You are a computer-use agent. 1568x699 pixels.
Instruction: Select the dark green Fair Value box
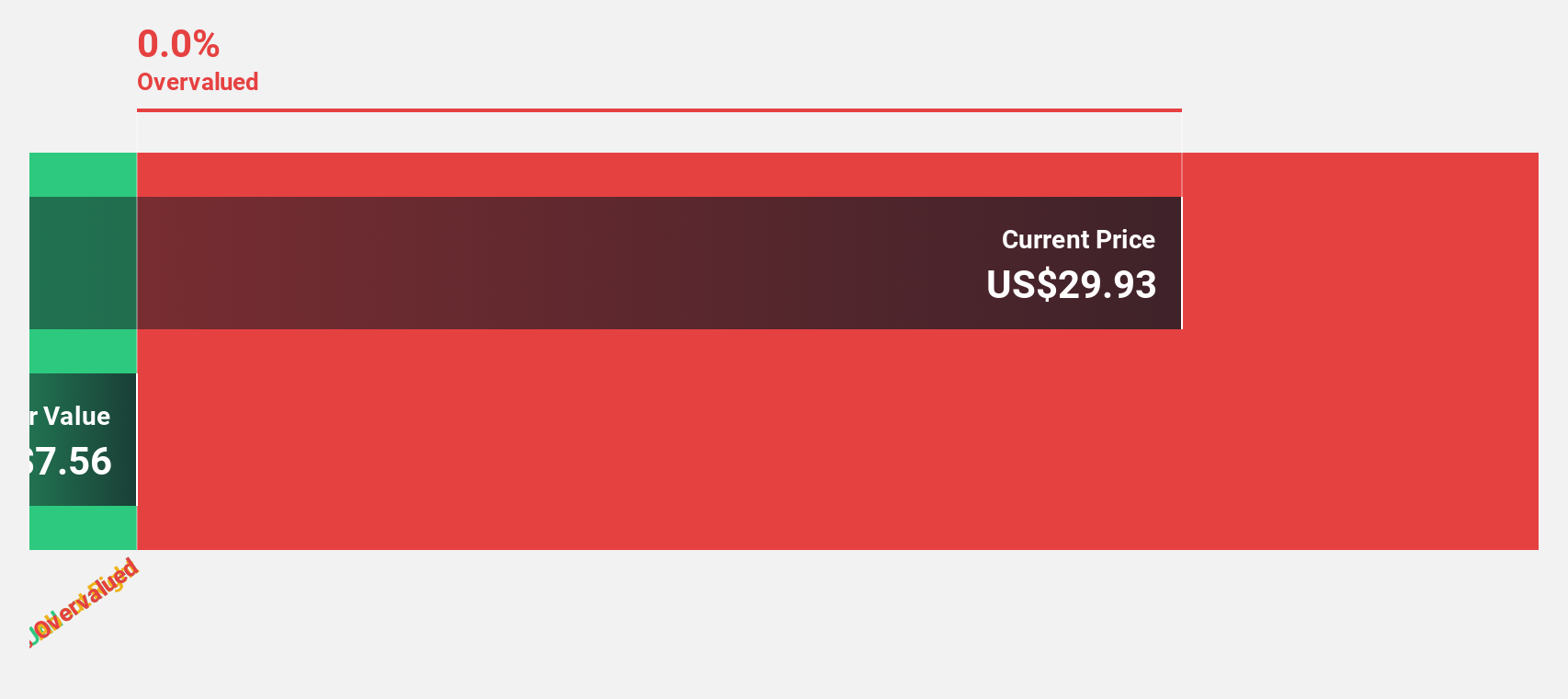(83, 440)
